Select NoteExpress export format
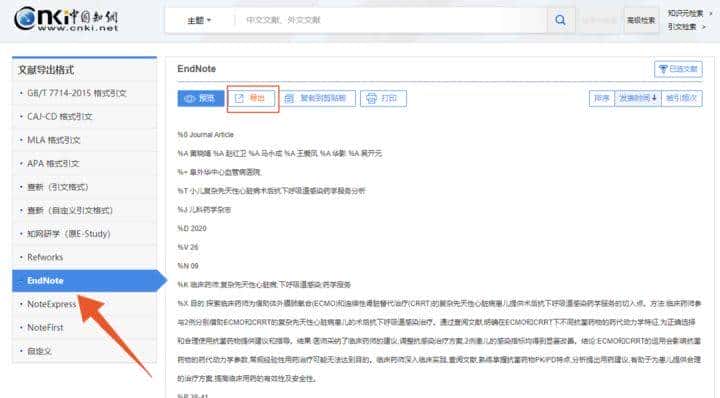This screenshot has height=398, width=720. coord(84,304)
